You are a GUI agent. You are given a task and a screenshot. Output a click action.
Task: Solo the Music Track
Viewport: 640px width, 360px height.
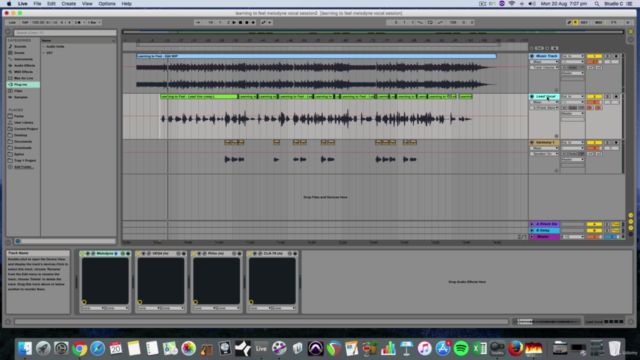[607, 56]
